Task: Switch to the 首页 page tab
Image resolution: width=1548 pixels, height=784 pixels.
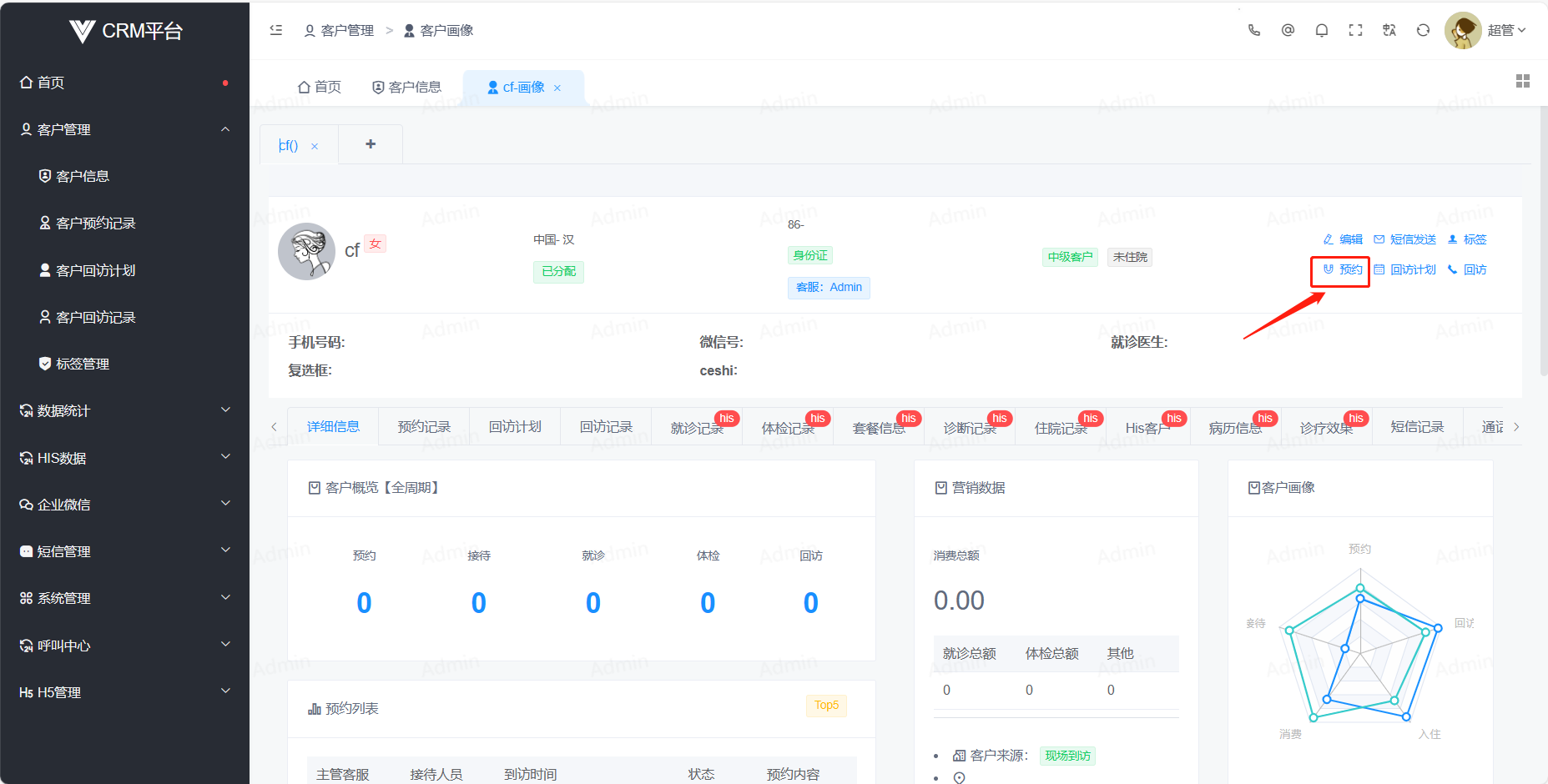Action: (320, 87)
